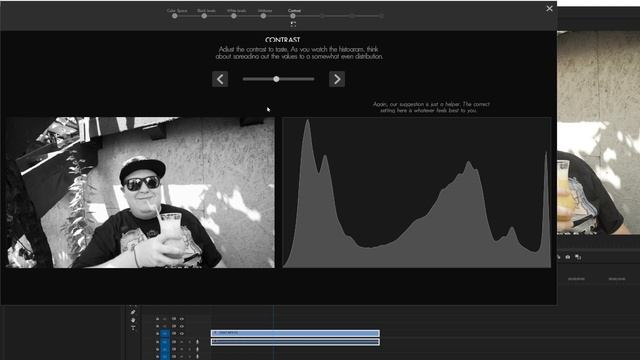Select the Hand tool in Premiere toolbar
640x360 pixels.
133,320
